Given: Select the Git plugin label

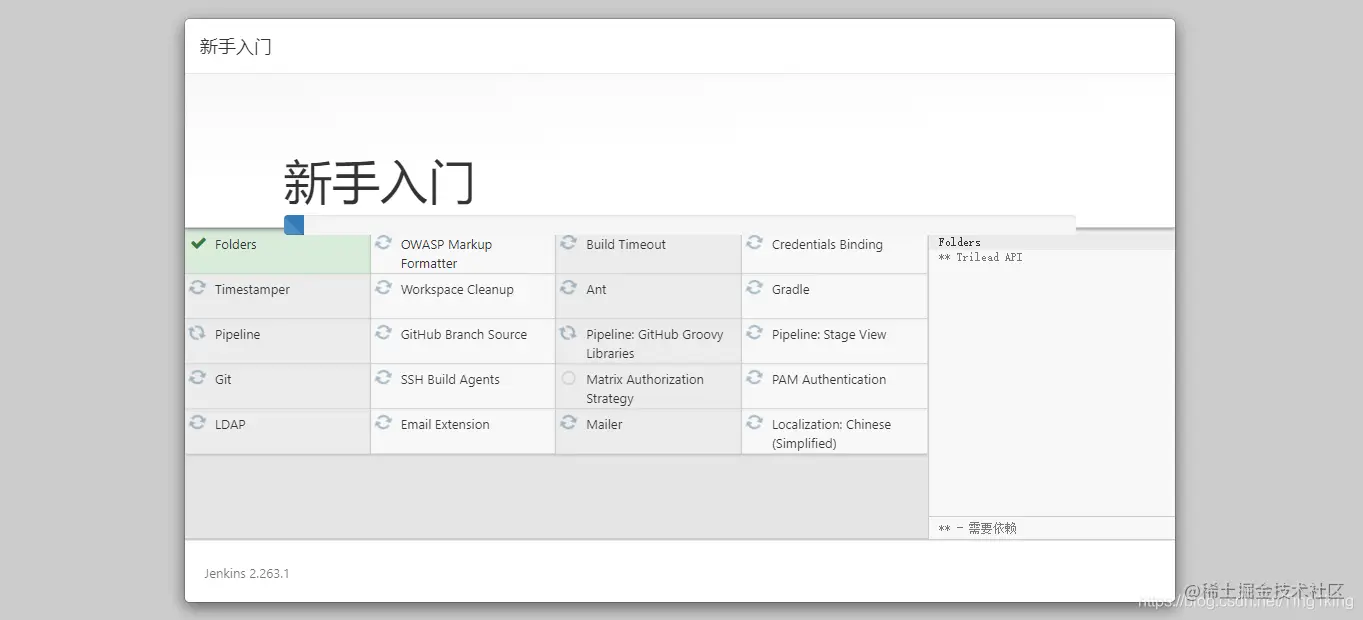Looking at the screenshot, I should pyautogui.click(x=223, y=379).
